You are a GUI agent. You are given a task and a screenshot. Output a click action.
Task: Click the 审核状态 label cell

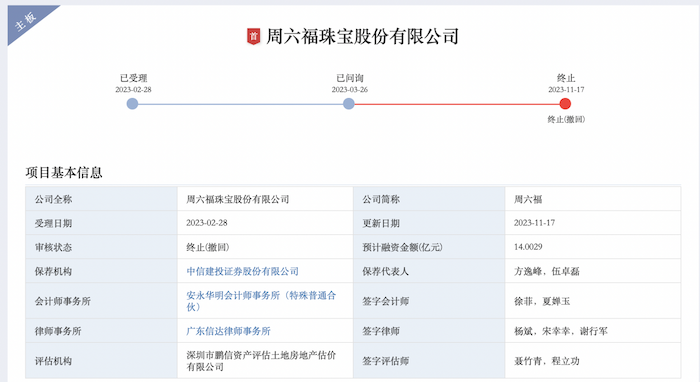click(x=101, y=247)
